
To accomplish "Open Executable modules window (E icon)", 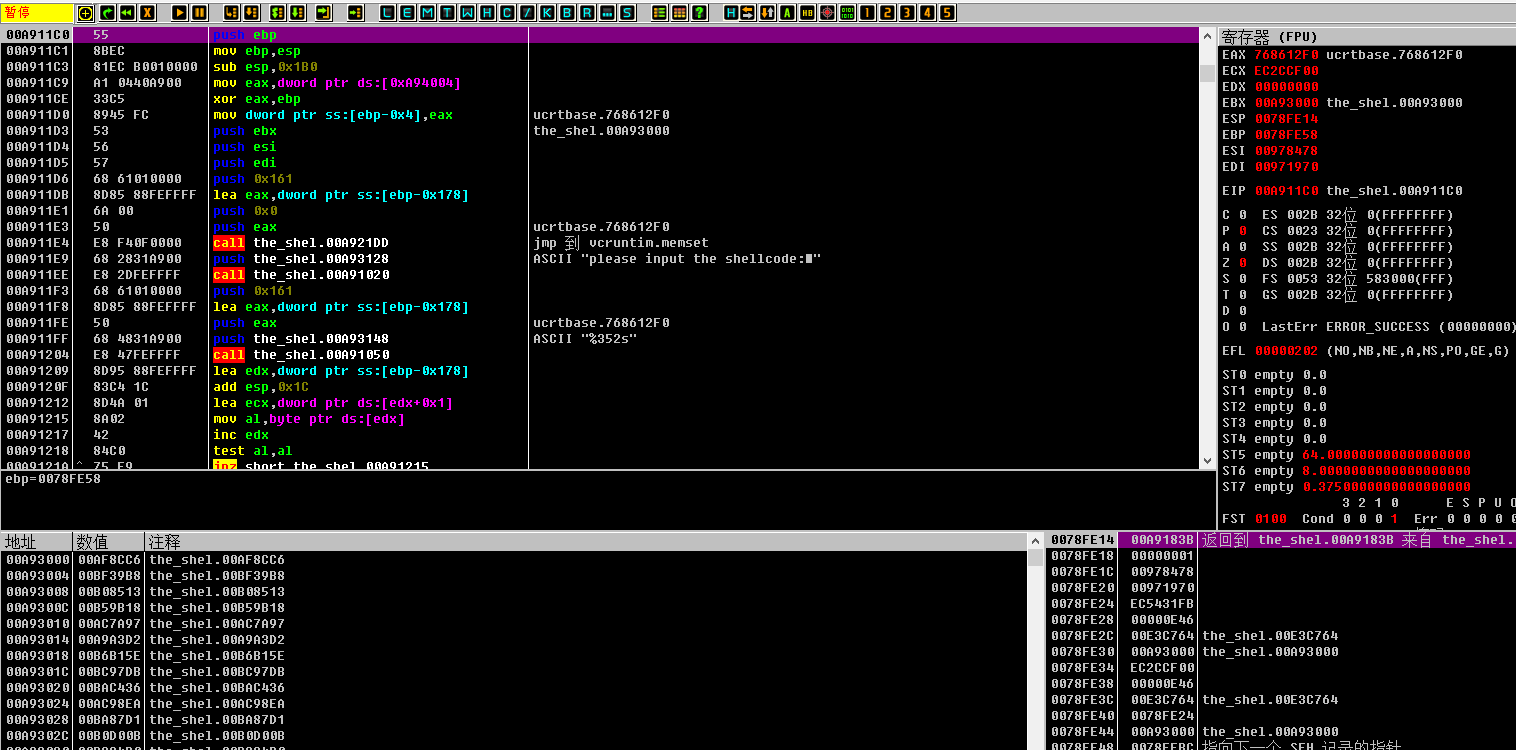I will point(407,13).
